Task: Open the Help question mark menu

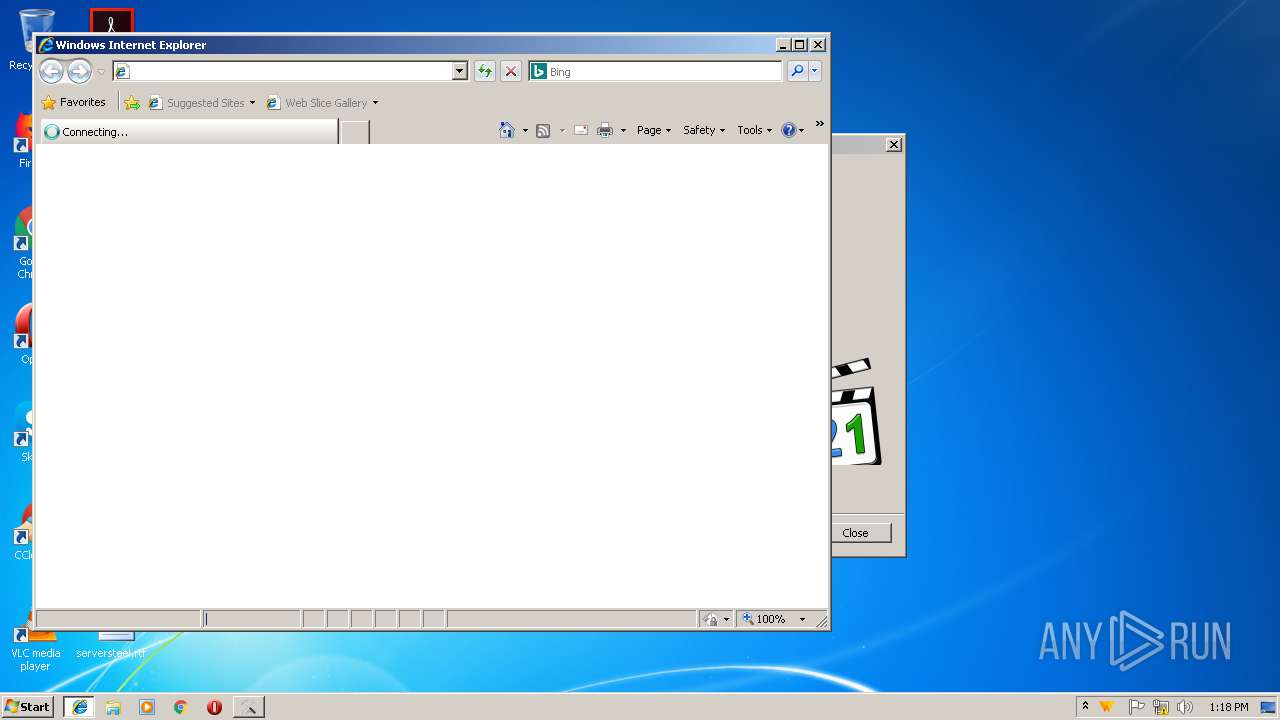Action: [793, 130]
